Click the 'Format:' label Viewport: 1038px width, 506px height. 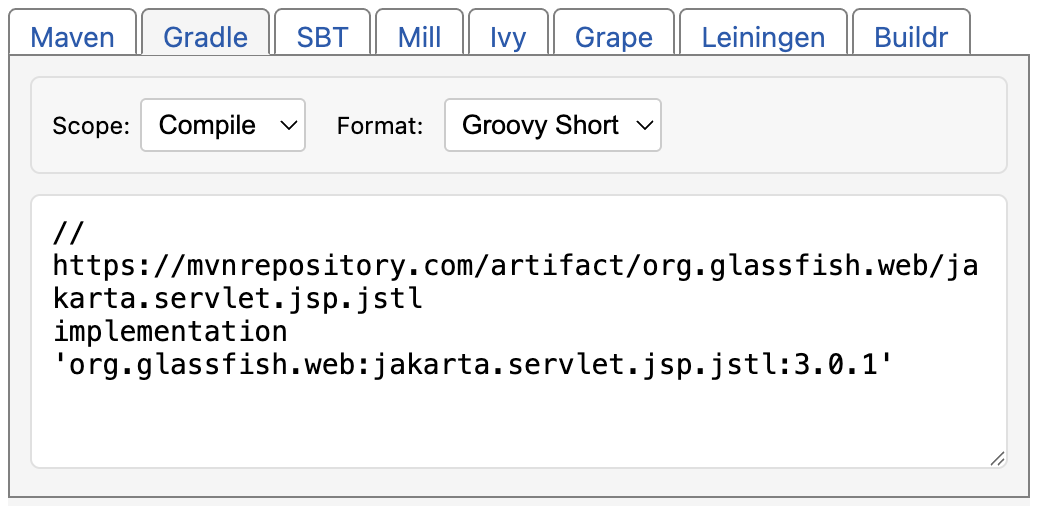point(380,126)
